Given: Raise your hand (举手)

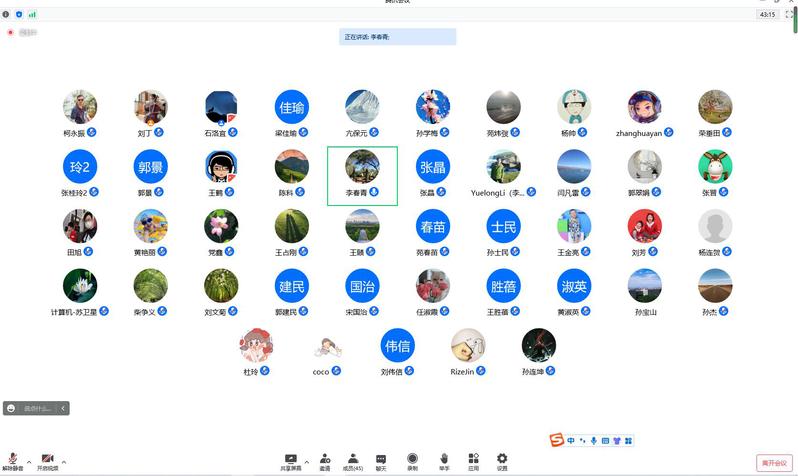Looking at the screenshot, I should 443,459.
